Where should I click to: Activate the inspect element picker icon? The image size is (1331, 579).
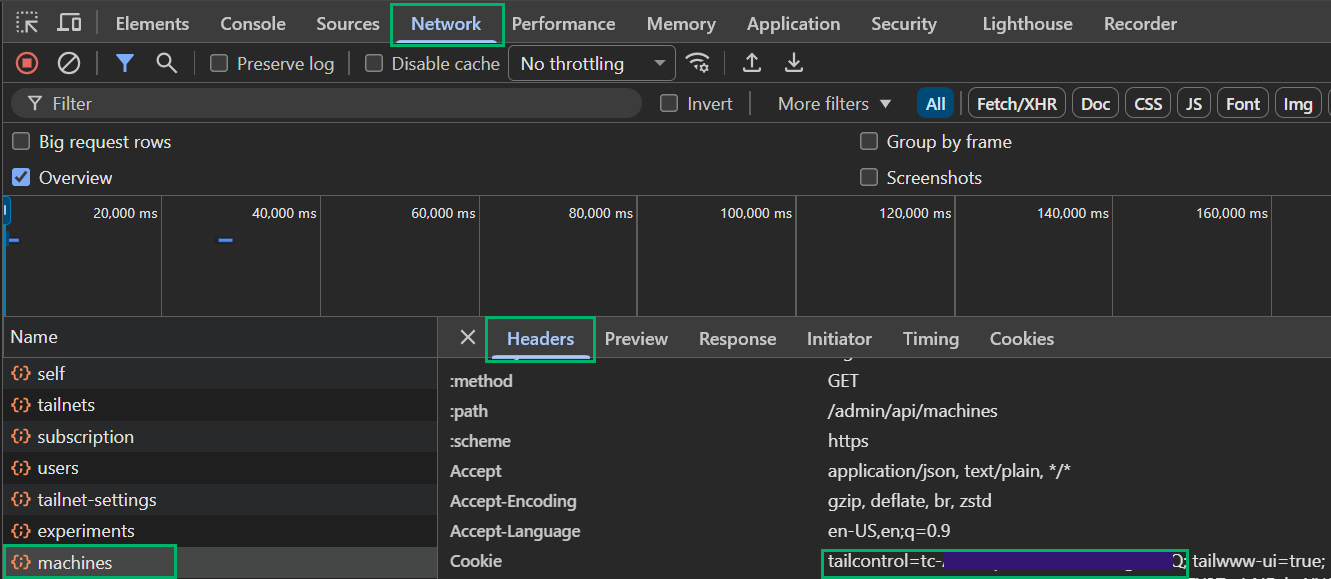tap(27, 23)
